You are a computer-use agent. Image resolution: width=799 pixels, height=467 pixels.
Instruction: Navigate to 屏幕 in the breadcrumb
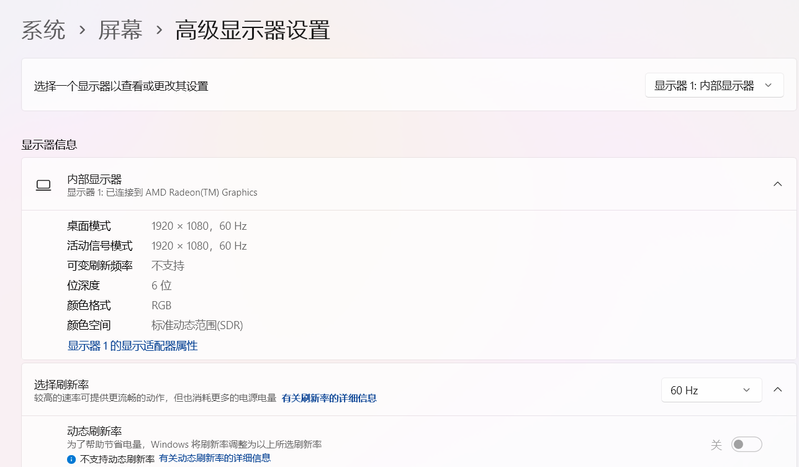click(x=120, y=31)
